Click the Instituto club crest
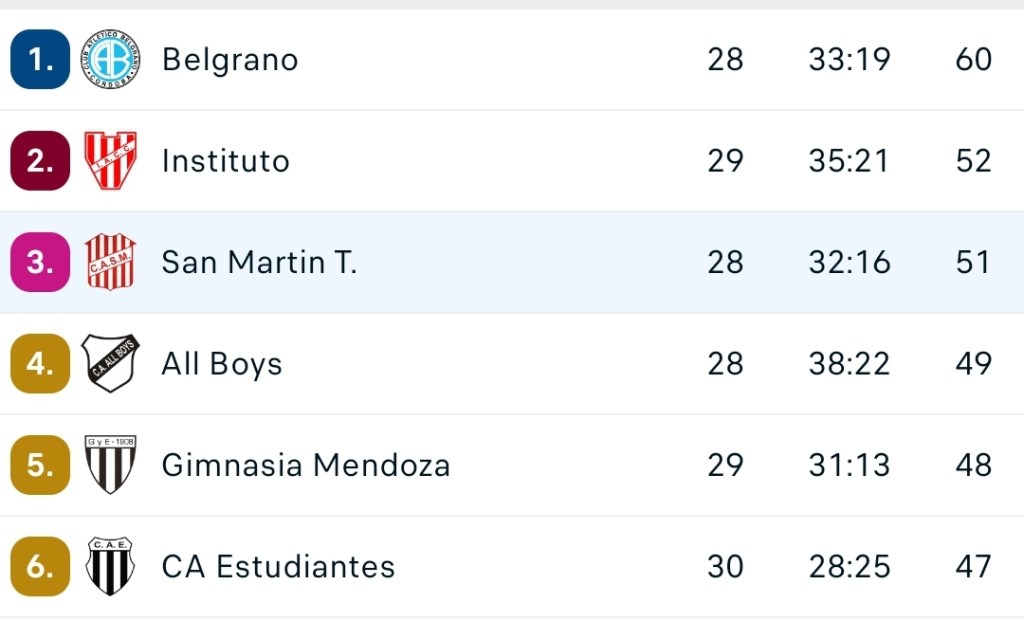Viewport: 1024px width, 621px height. tap(110, 161)
